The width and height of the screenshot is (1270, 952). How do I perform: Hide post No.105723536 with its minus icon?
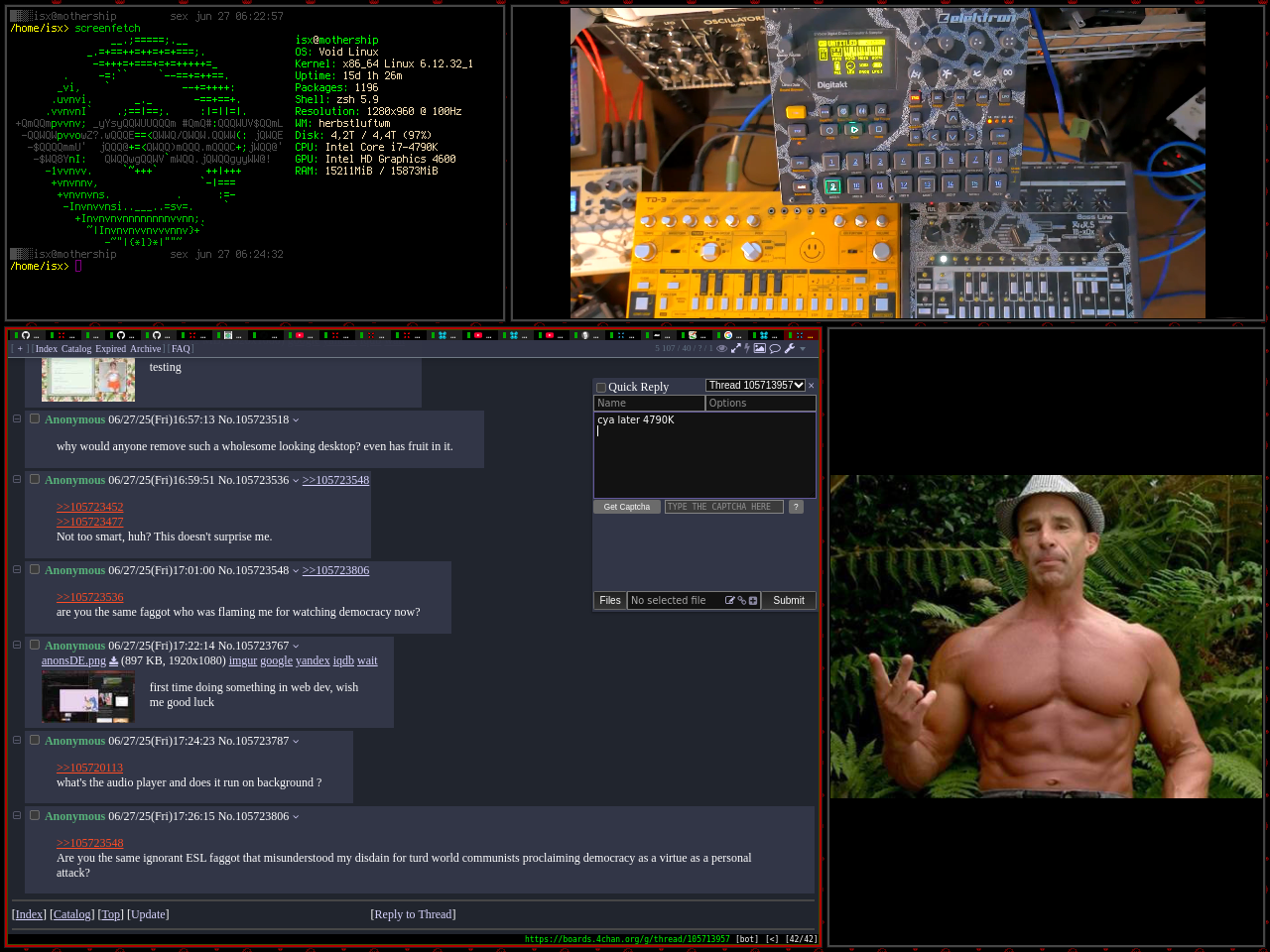tap(16, 480)
